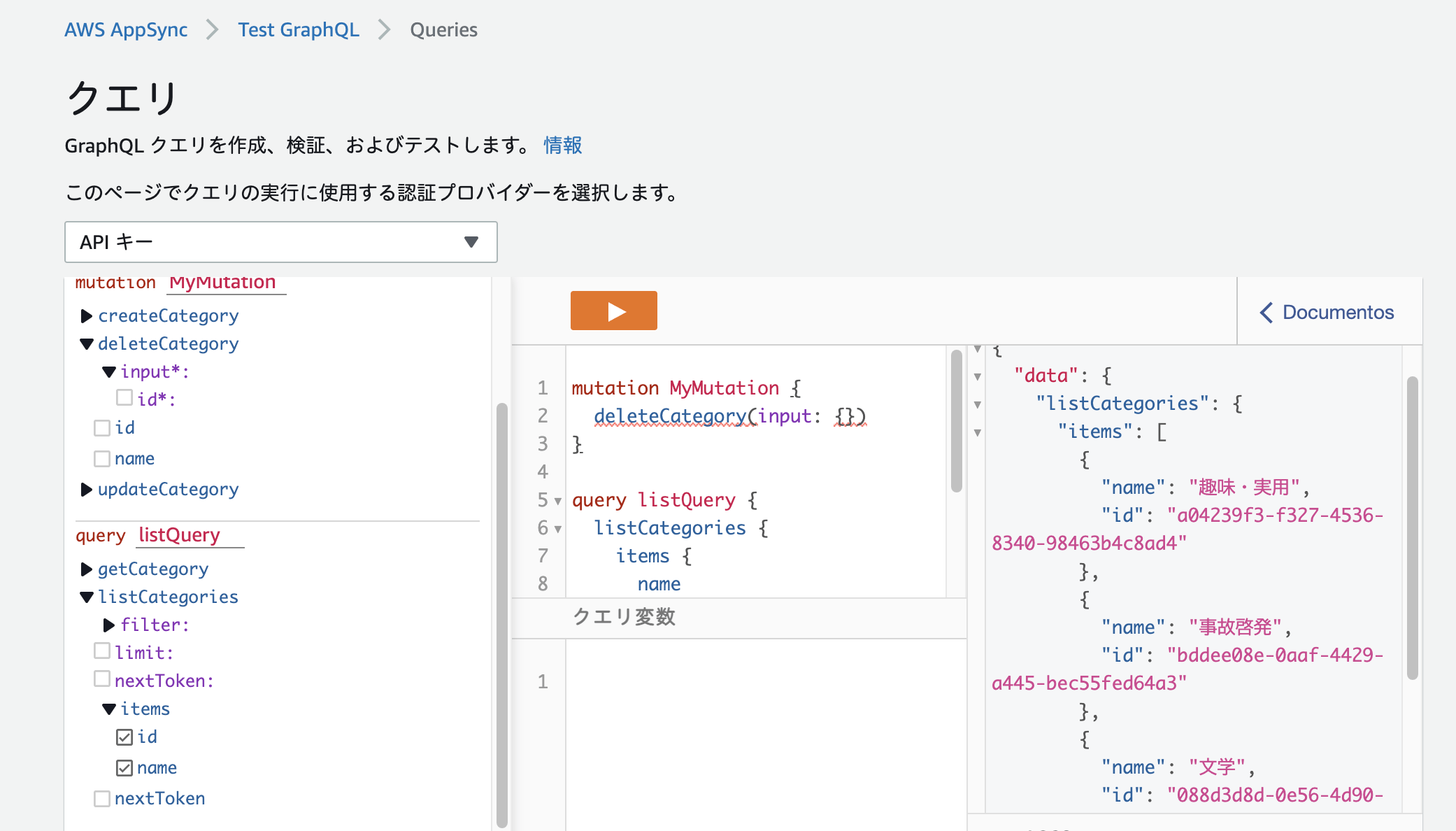Run the query with the orange play button
1456x831 pixels.
613,311
